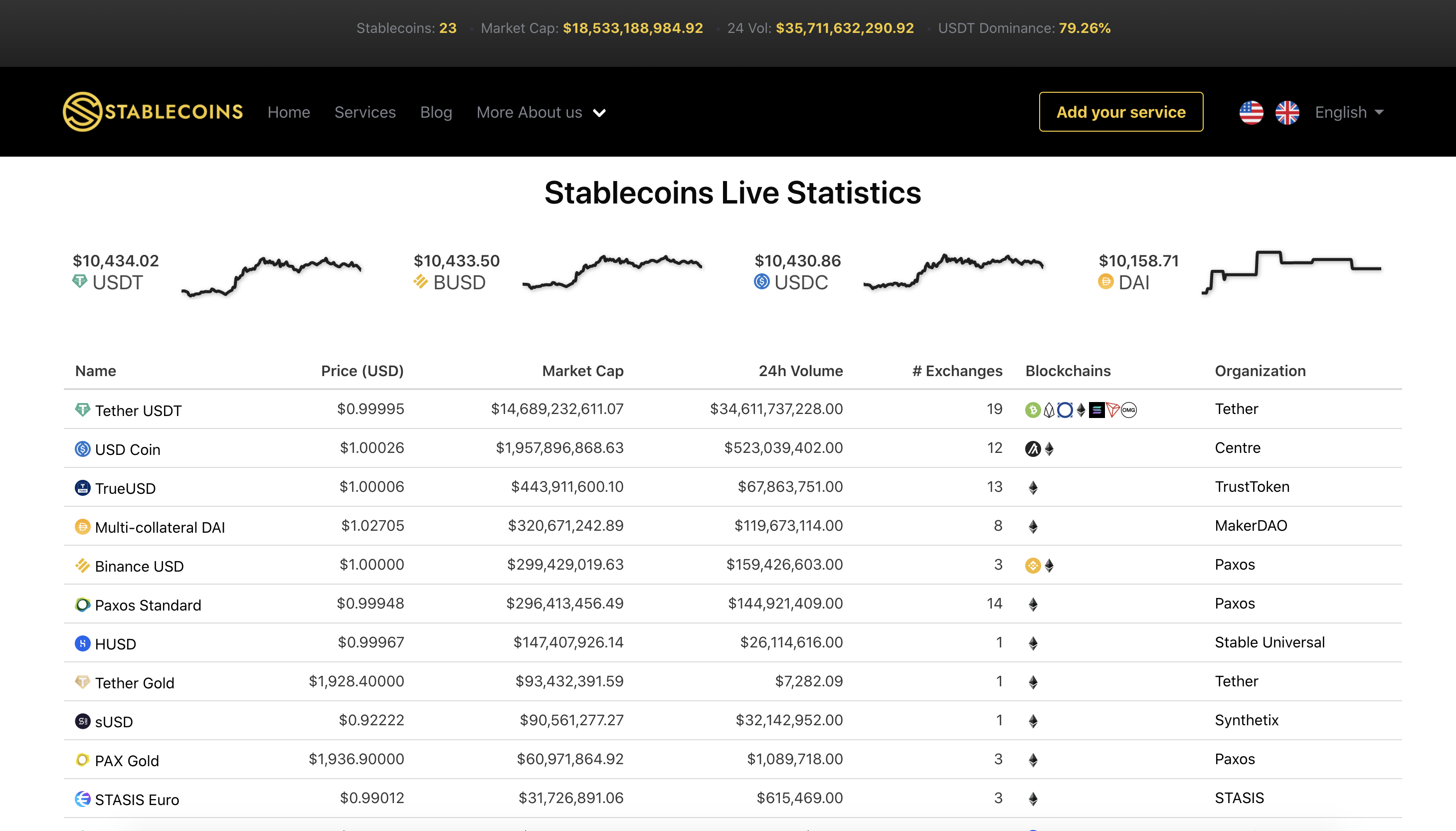Click the Tether Gold coin logo
The image size is (1456, 831).
coord(82,682)
